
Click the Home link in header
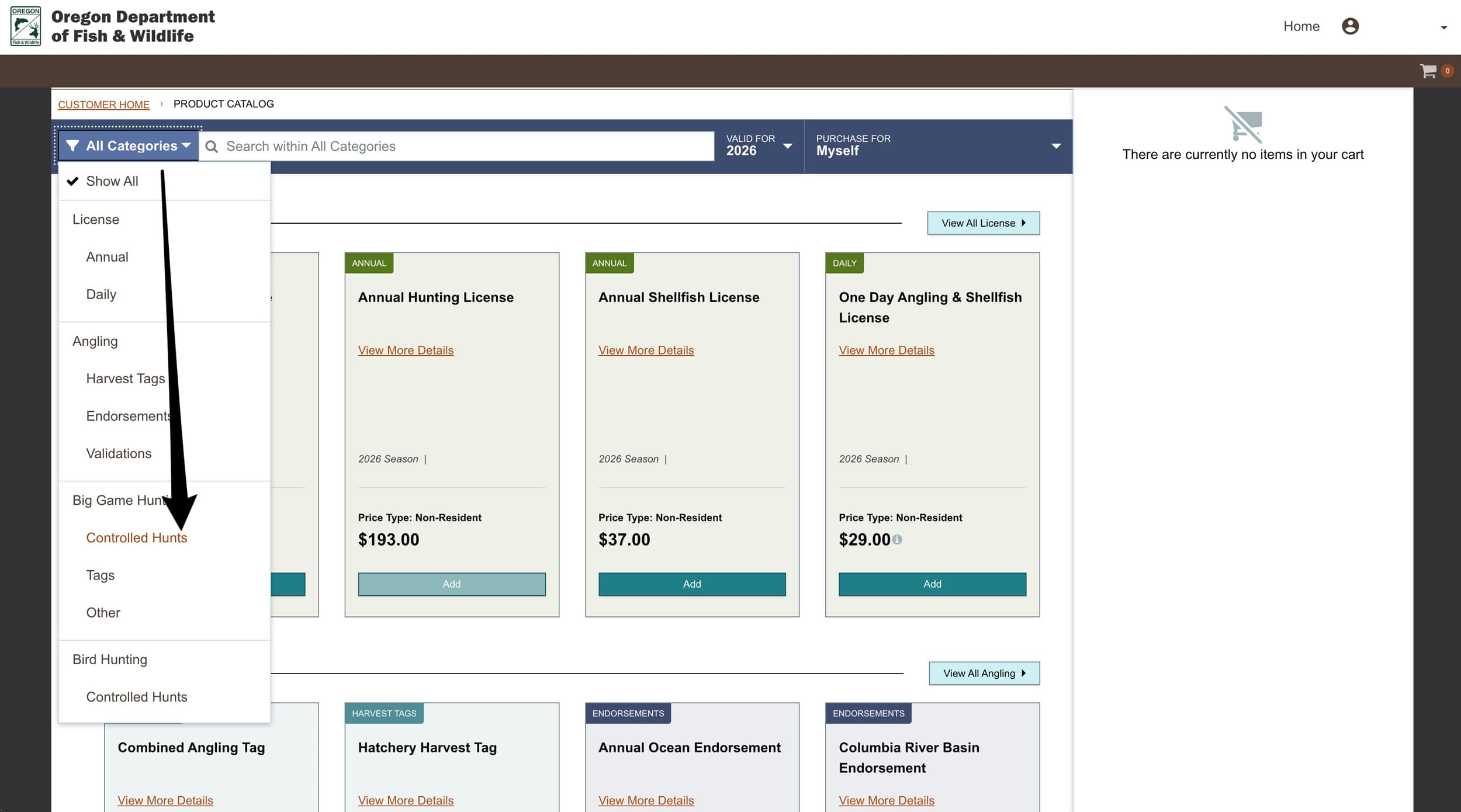click(1301, 26)
